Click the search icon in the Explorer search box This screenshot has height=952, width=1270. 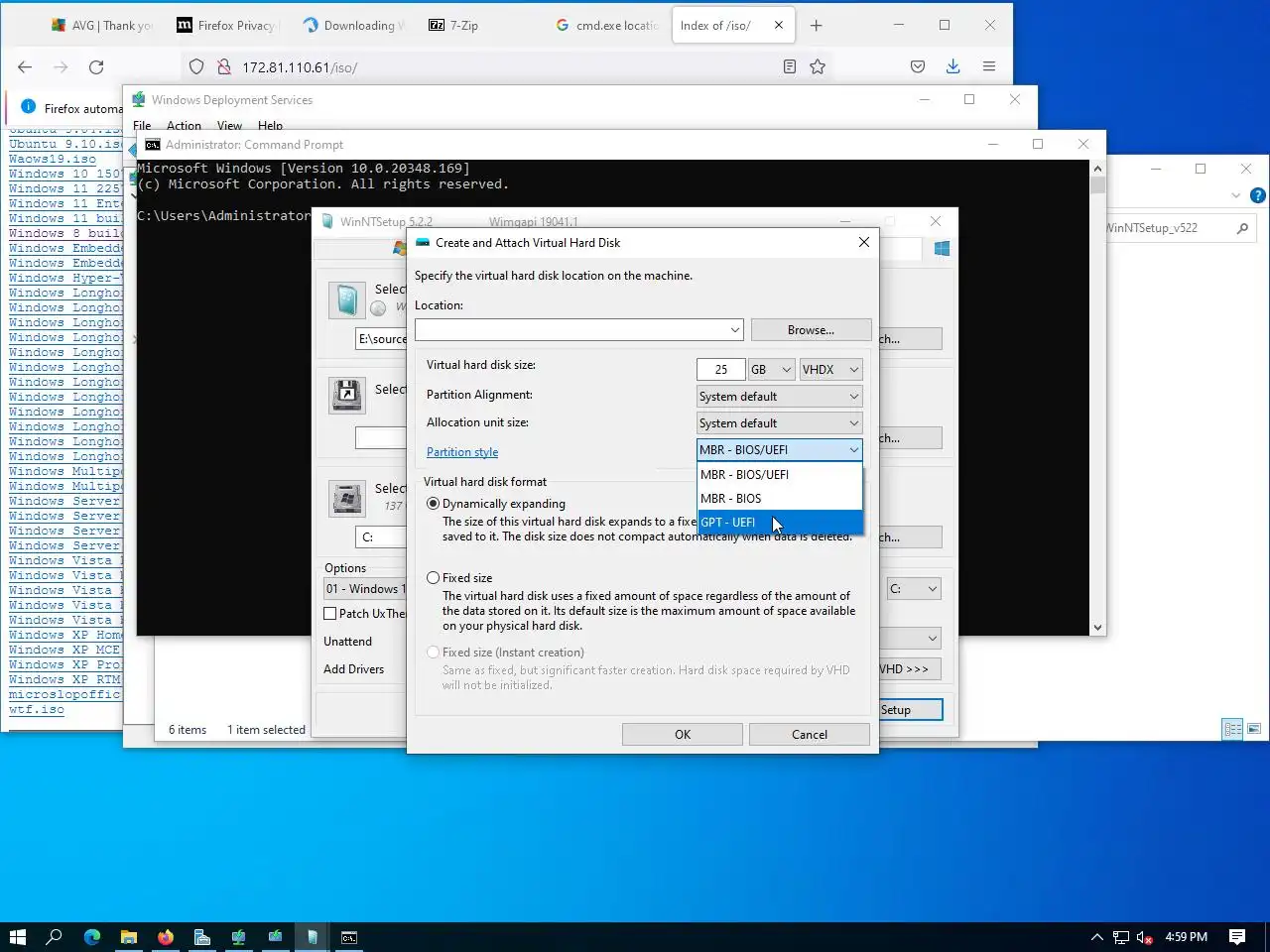1242,228
